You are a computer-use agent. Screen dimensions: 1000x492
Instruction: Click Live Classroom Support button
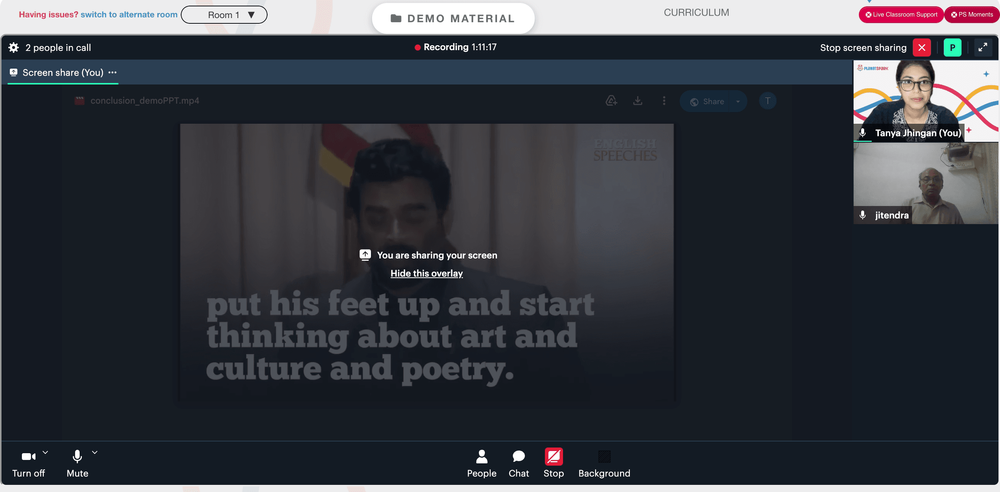coord(901,15)
